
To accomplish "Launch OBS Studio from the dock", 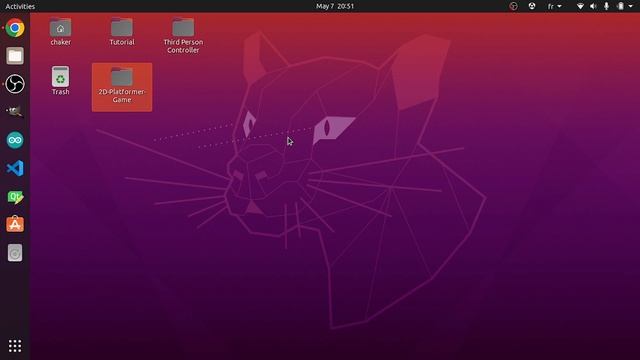I will (x=15, y=84).
